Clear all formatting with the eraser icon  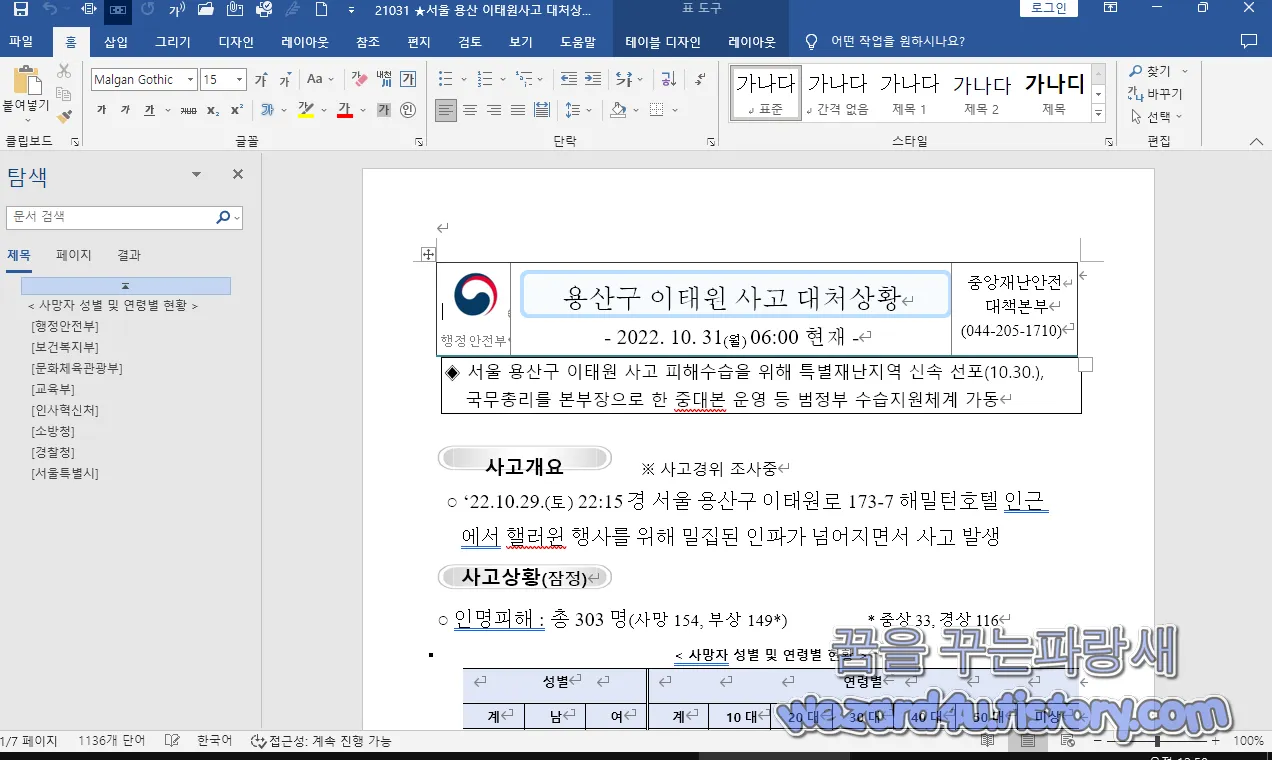(x=360, y=80)
